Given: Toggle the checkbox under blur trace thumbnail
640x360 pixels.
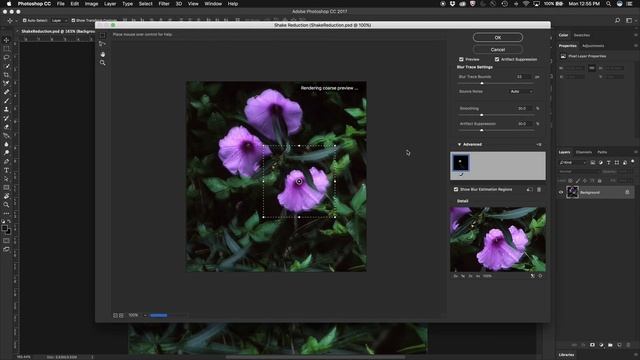Looking at the screenshot, I should [461, 174].
